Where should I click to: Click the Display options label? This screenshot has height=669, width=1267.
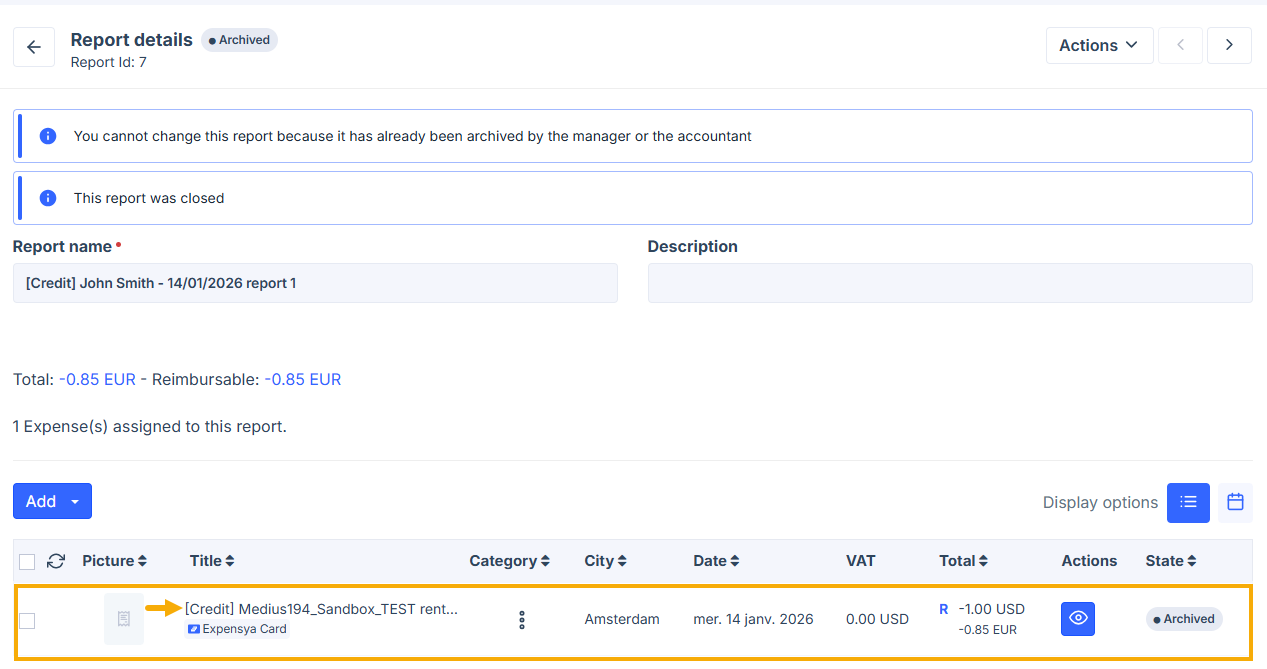pos(1100,502)
